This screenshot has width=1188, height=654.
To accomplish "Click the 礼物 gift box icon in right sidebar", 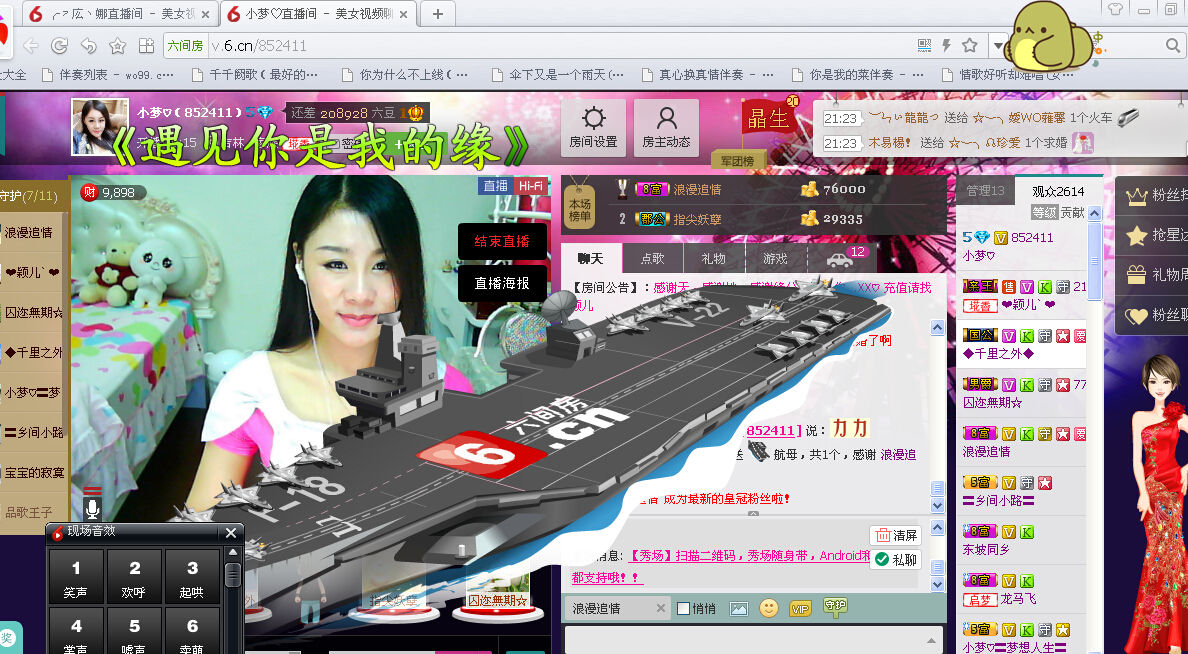I will [1136, 274].
